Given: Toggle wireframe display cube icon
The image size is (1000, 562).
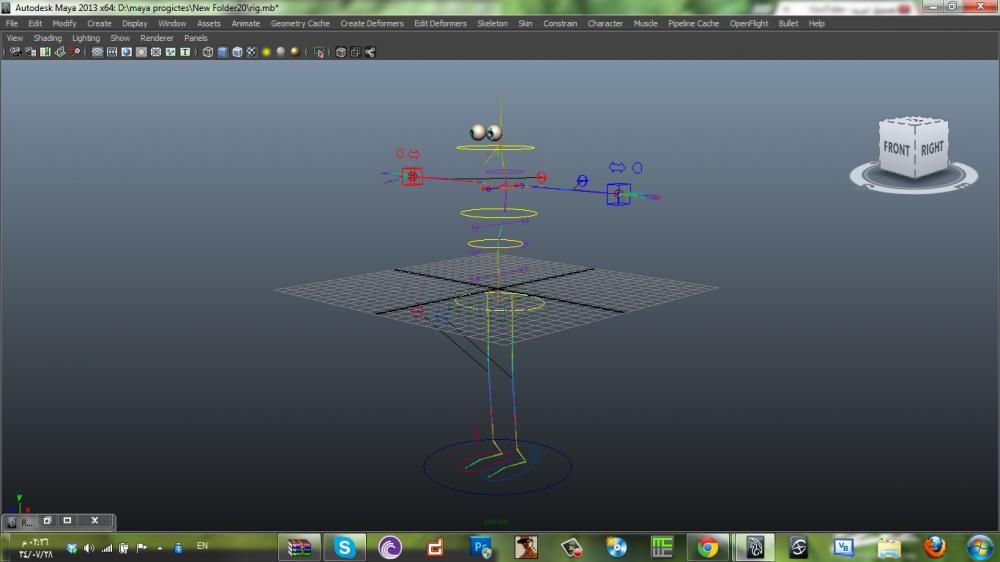Looking at the screenshot, I should pos(208,52).
